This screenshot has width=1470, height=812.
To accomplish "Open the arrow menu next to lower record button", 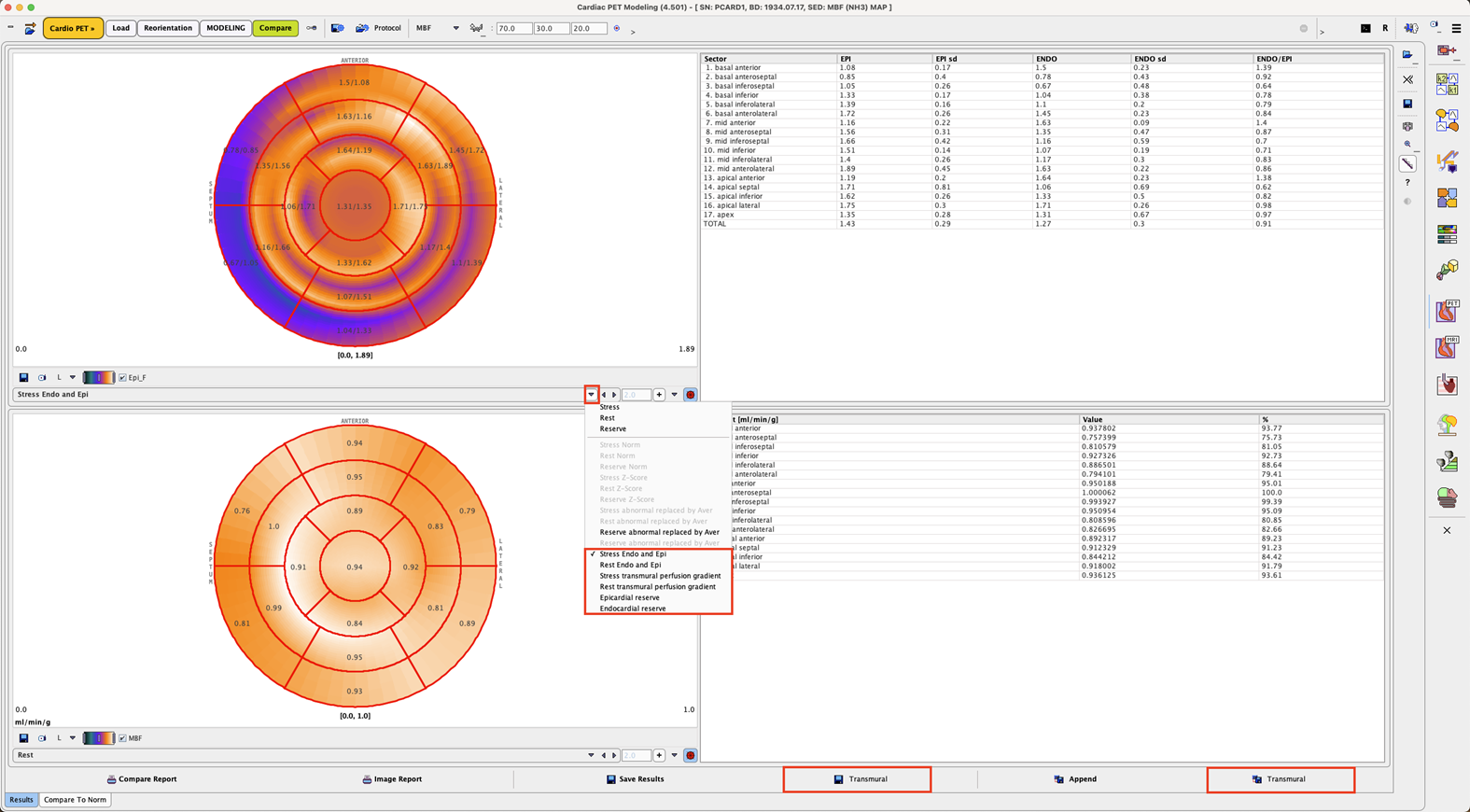I will pos(675,755).
